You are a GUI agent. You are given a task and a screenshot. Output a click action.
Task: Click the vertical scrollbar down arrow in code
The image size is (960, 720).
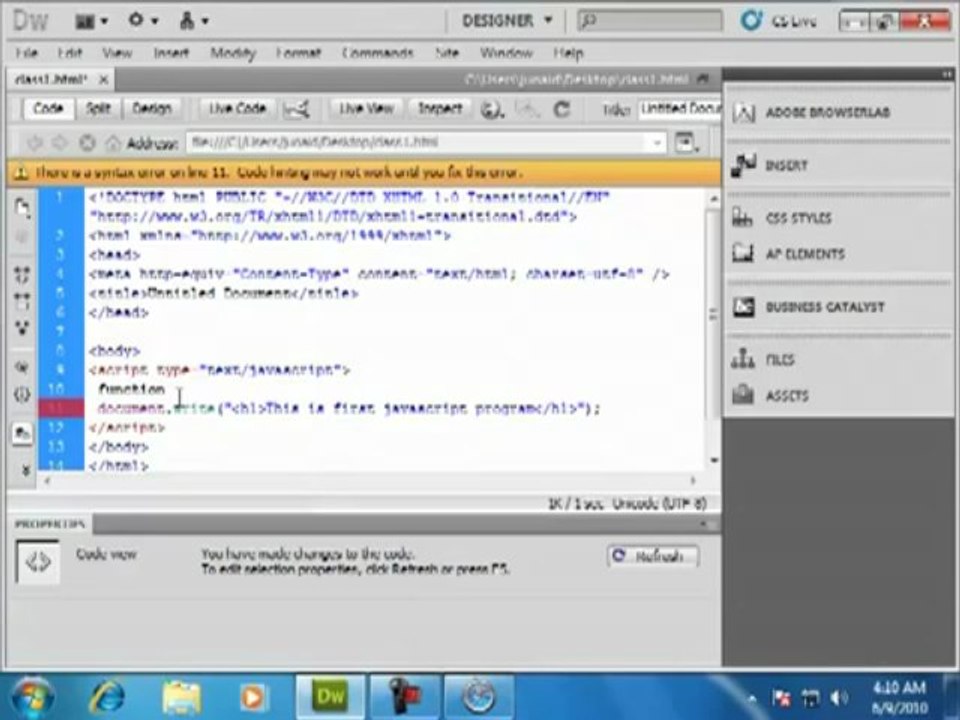(x=713, y=460)
